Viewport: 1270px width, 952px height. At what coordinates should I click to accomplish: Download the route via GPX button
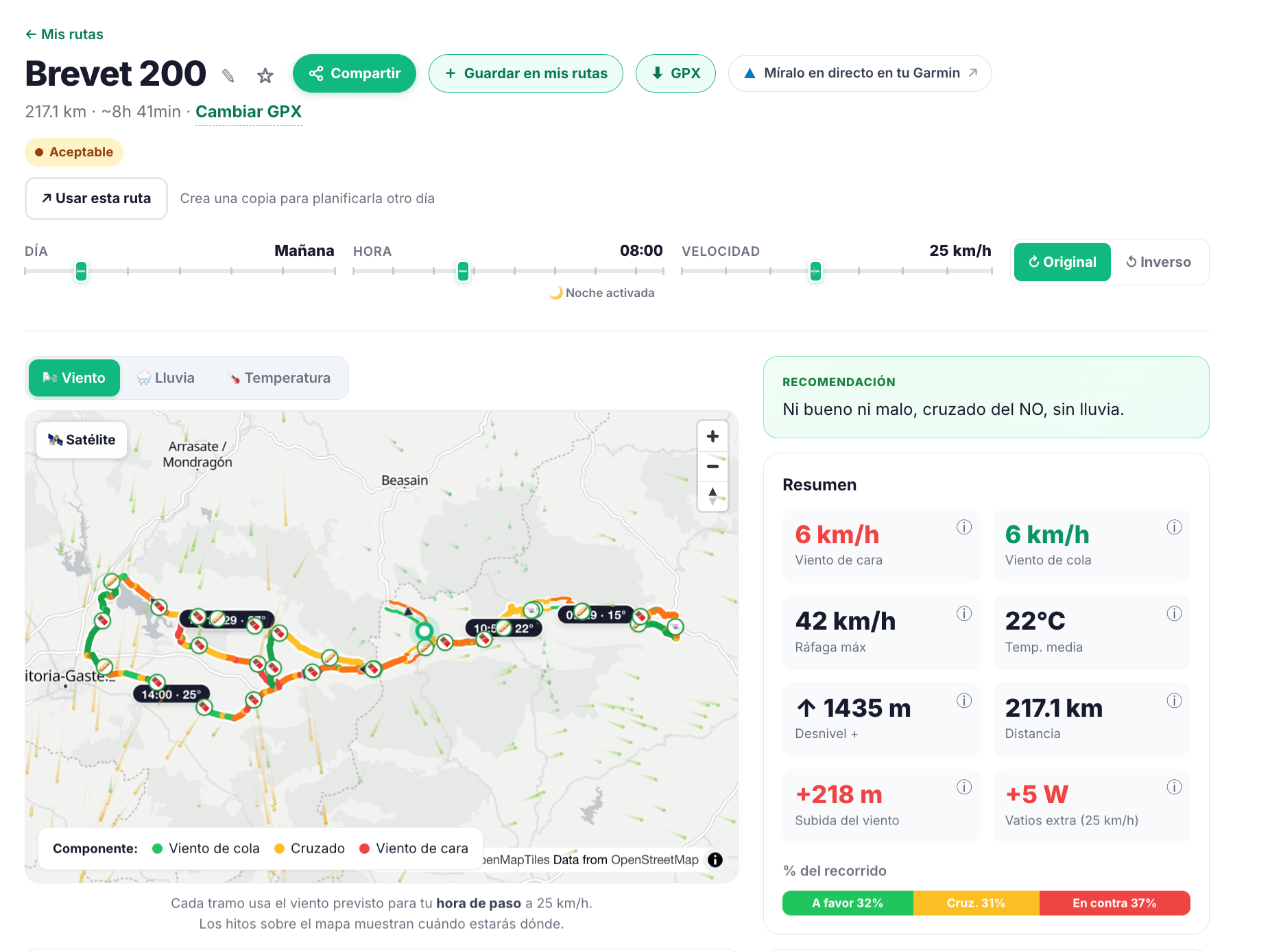[675, 73]
